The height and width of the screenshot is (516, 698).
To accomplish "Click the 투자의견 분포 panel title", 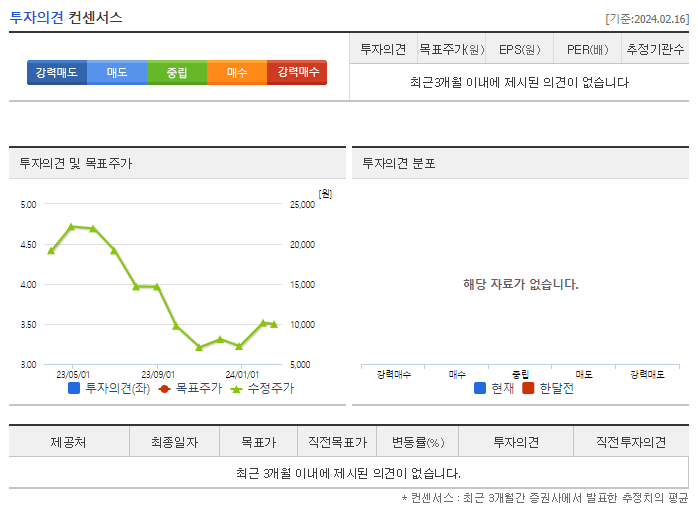I will 398,163.
